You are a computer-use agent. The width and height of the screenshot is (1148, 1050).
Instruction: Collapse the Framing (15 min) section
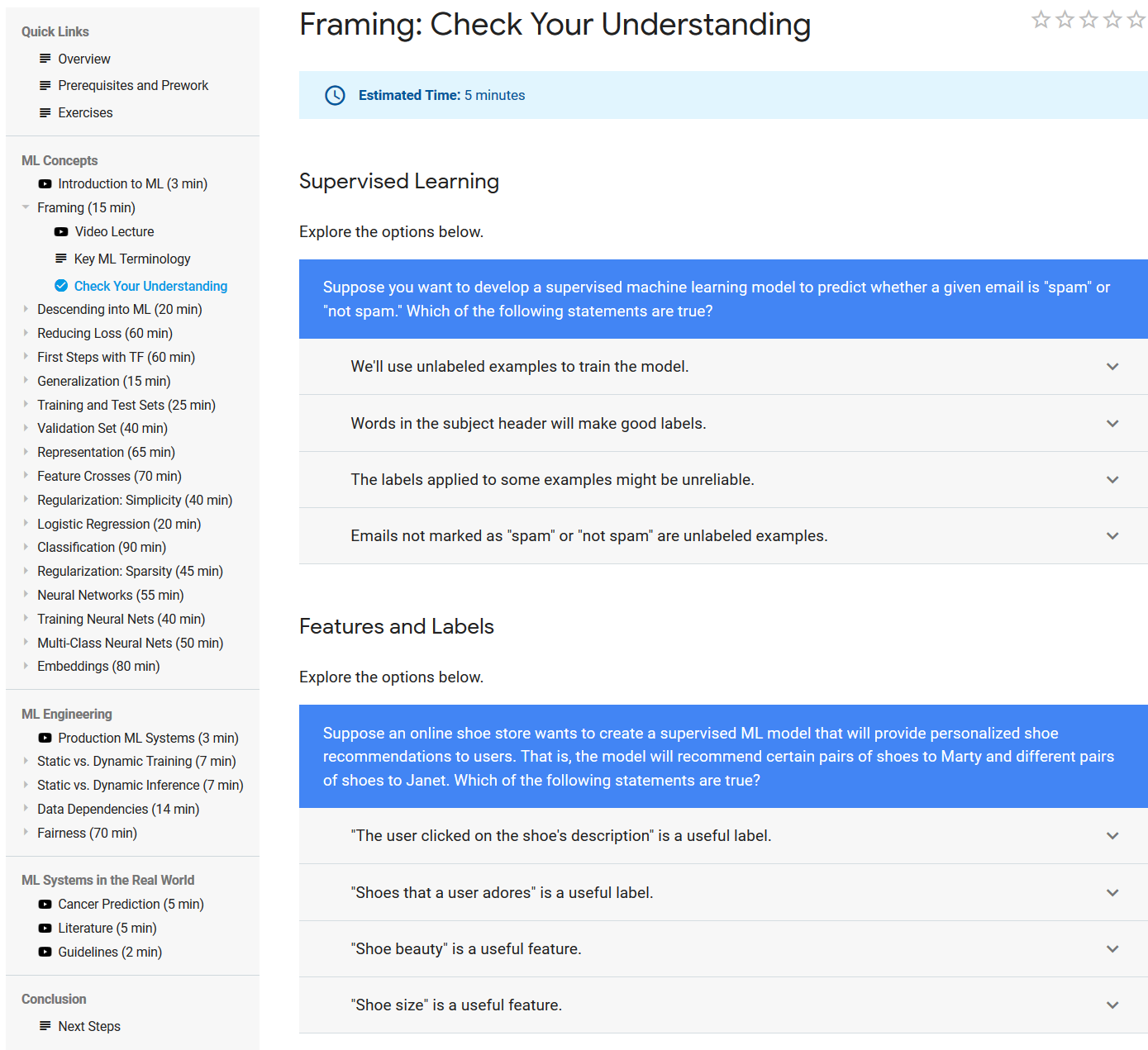click(26, 208)
